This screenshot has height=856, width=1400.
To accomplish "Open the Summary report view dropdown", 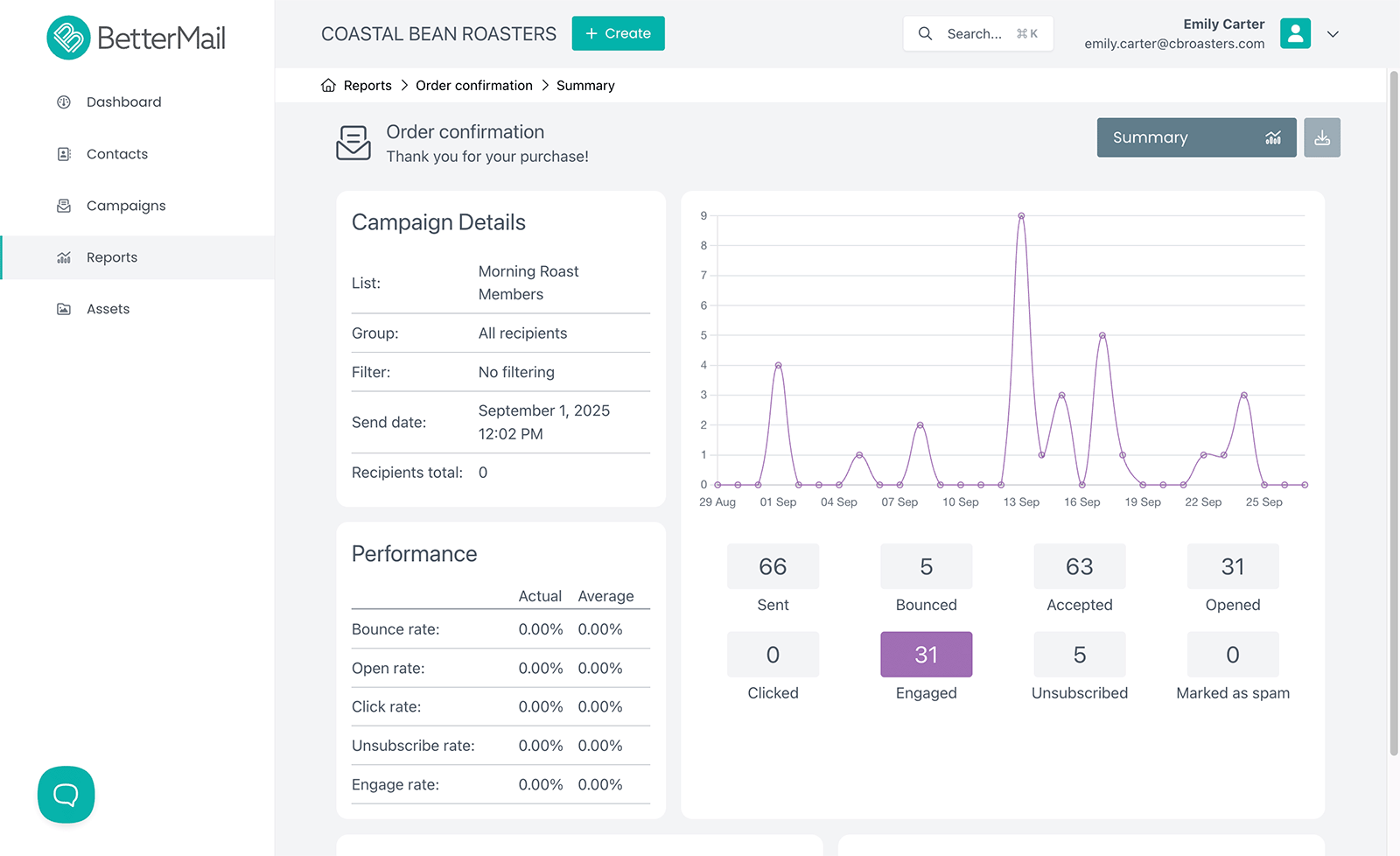I will 1195,138.
